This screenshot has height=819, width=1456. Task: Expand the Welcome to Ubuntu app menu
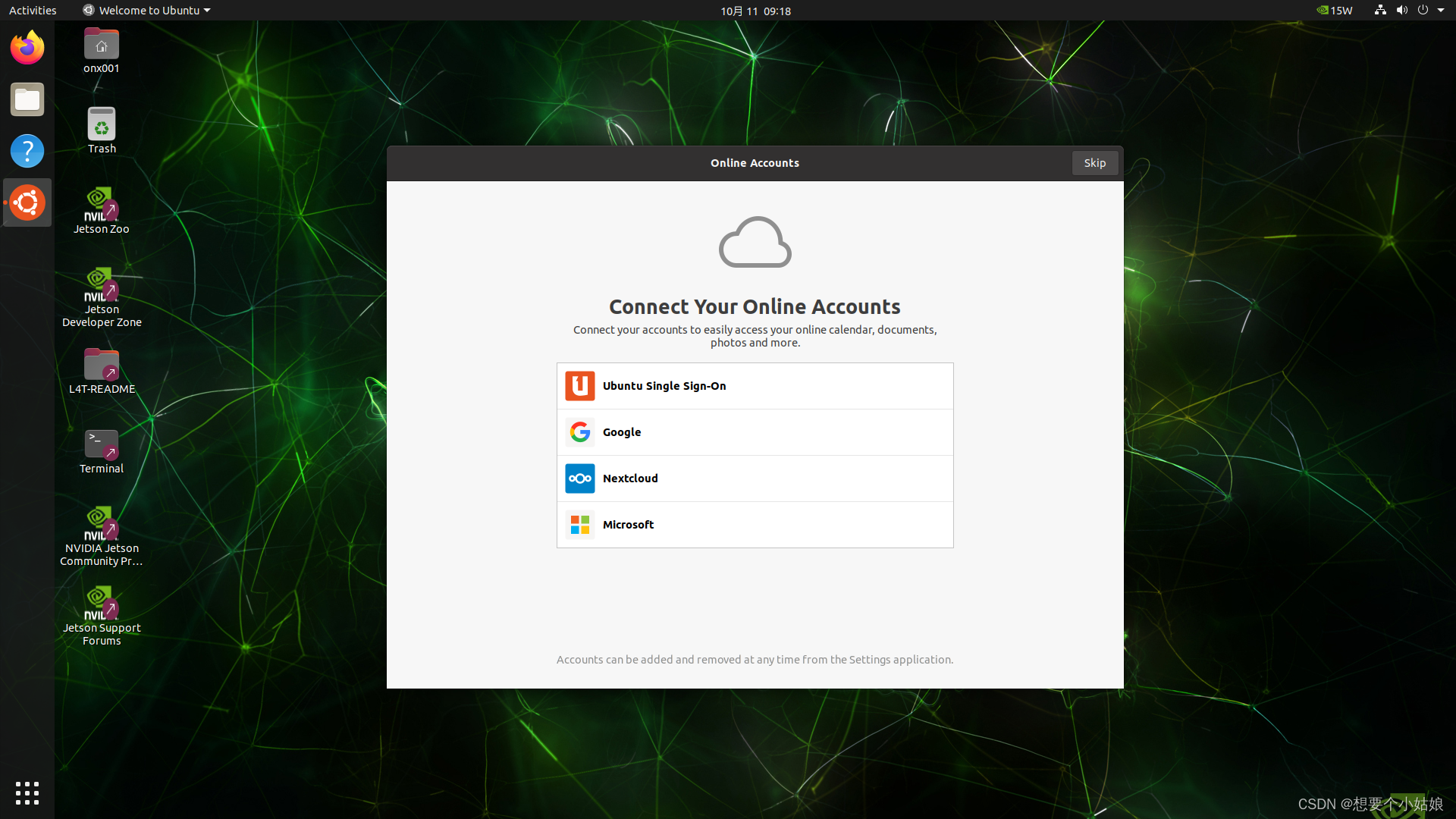[146, 11]
